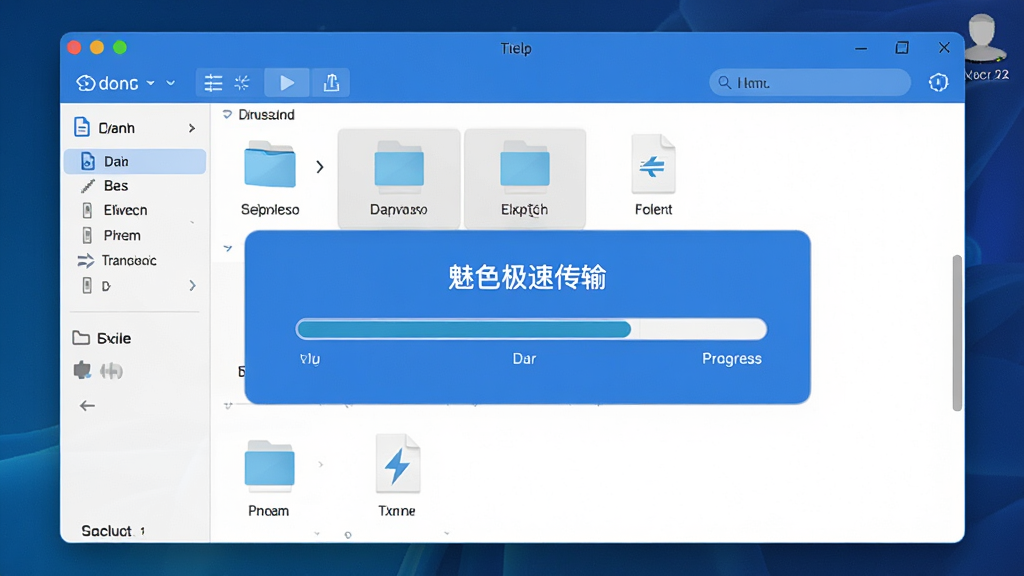
Task: Click the Dar label in dialog
Action: (524, 359)
